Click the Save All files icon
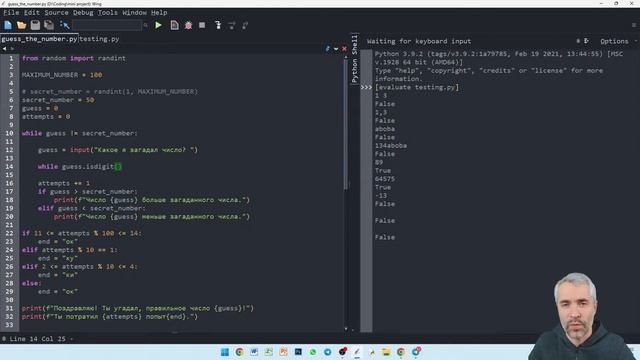 click(x=49, y=25)
